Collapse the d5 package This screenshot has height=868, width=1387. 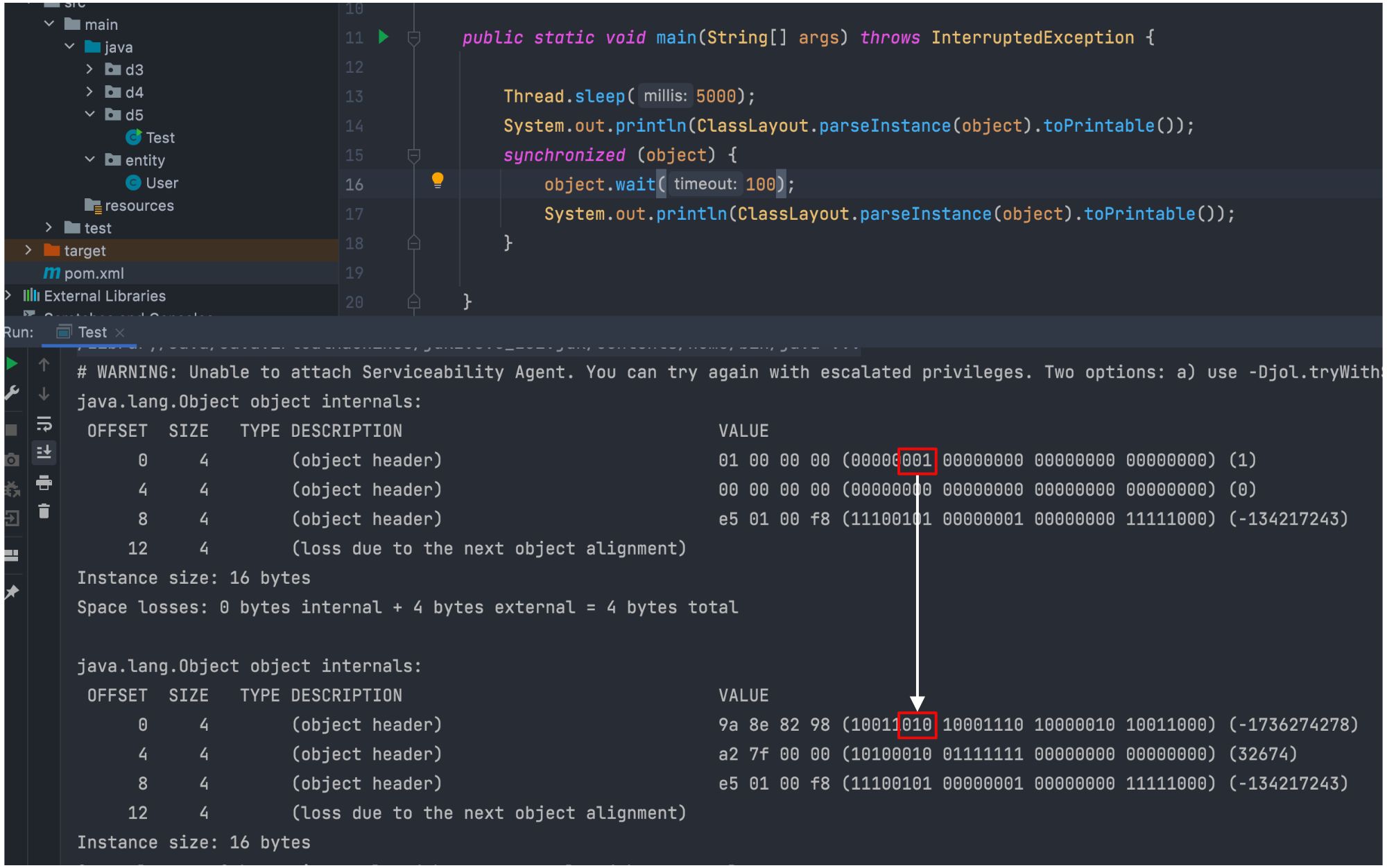[x=90, y=114]
